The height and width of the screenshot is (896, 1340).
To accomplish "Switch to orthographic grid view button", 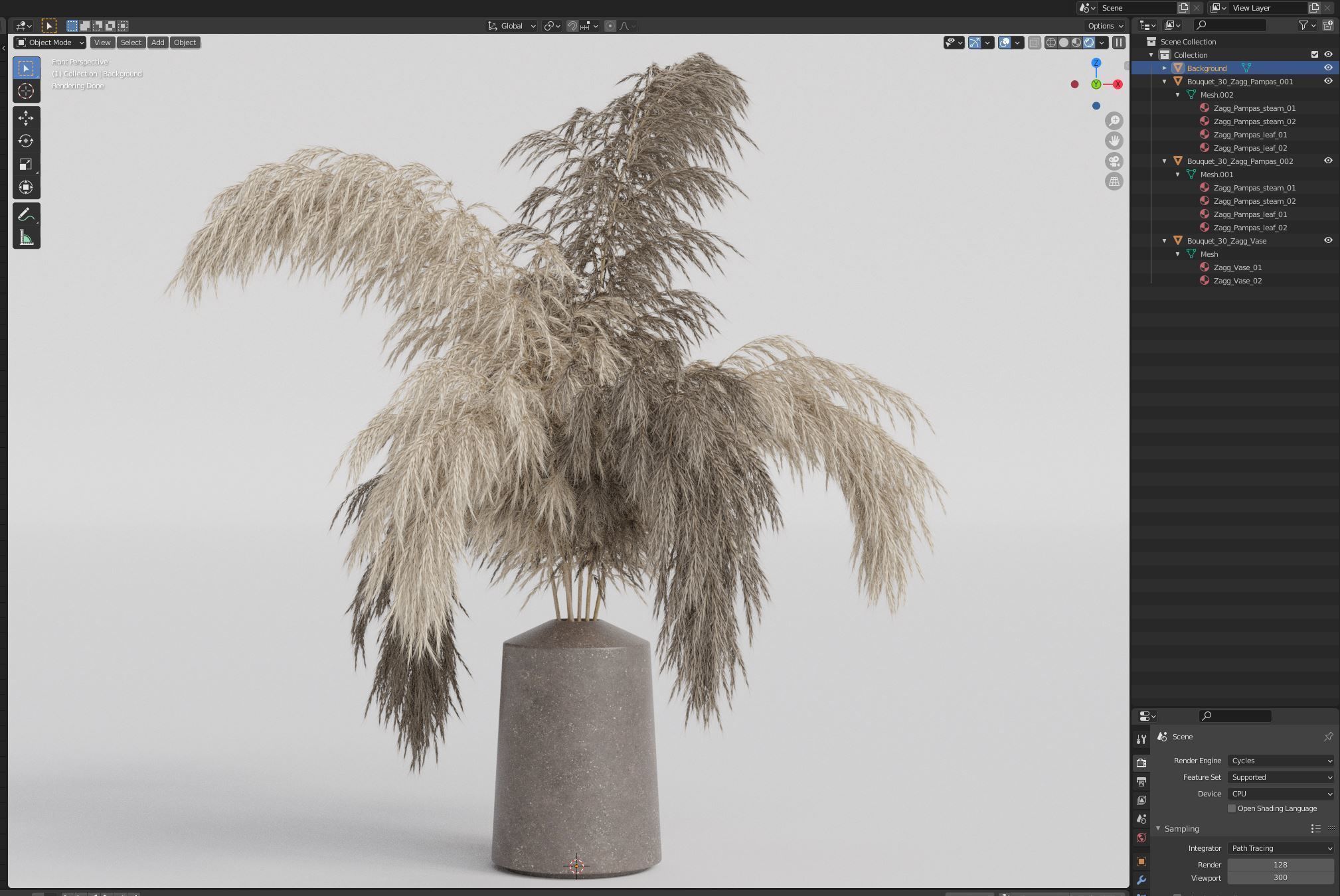I will click(1114, 181).
